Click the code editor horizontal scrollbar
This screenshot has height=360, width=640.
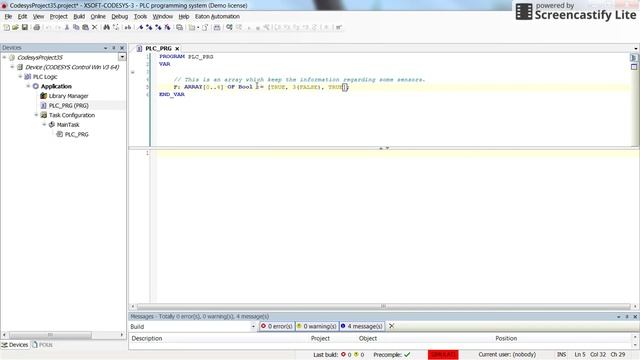(x=383, y=306)
